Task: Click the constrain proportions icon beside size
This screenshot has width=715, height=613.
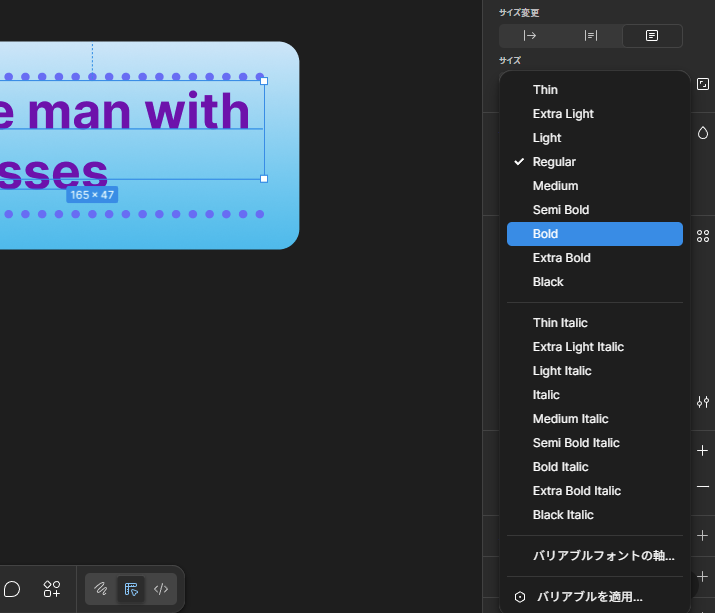Action: (702, 84)
